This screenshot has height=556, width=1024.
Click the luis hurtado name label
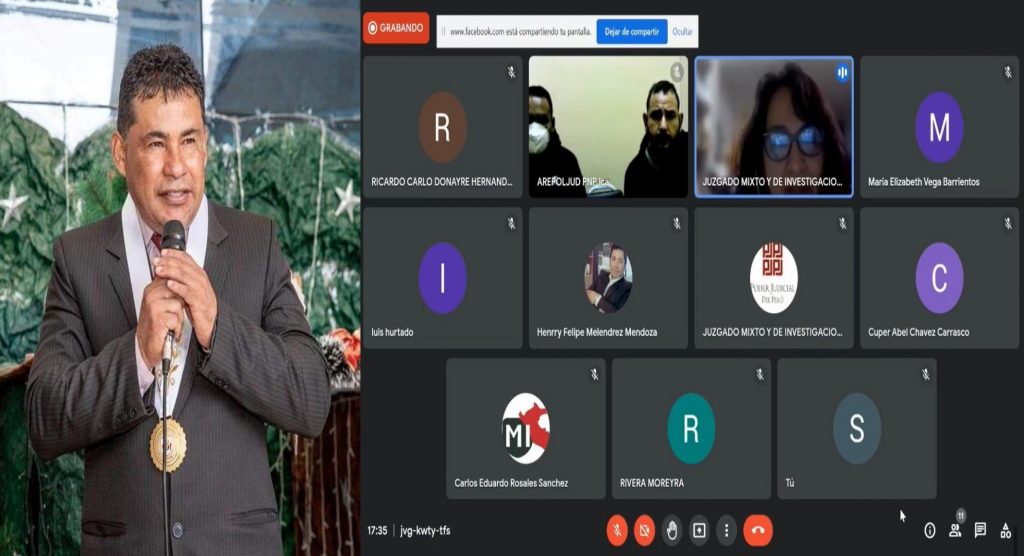click(x=392, y=332)
